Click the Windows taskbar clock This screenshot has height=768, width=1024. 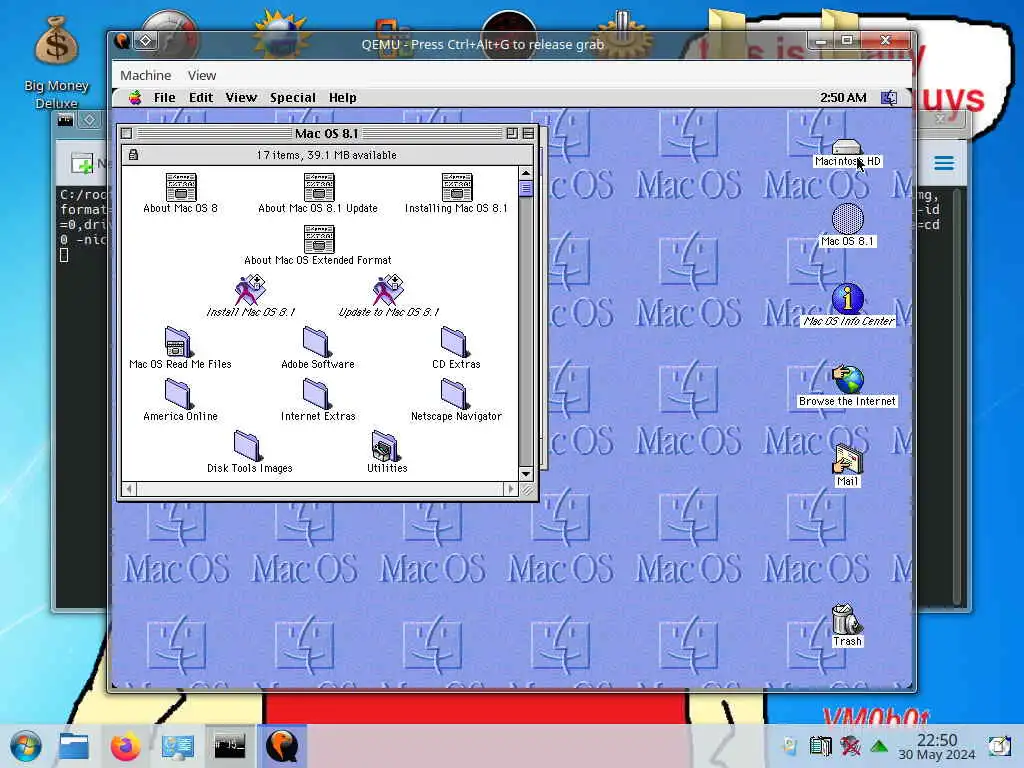point(937,746)
